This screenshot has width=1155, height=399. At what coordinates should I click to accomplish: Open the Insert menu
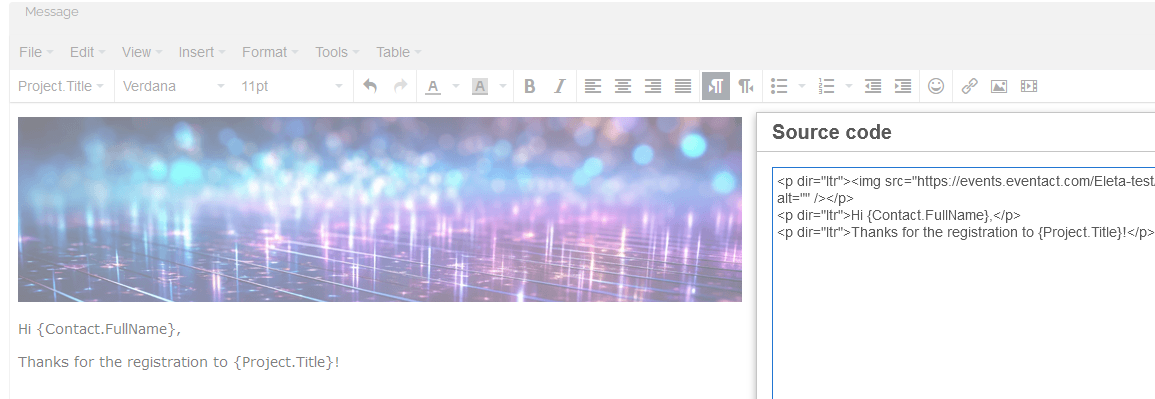tap(201, 52)
